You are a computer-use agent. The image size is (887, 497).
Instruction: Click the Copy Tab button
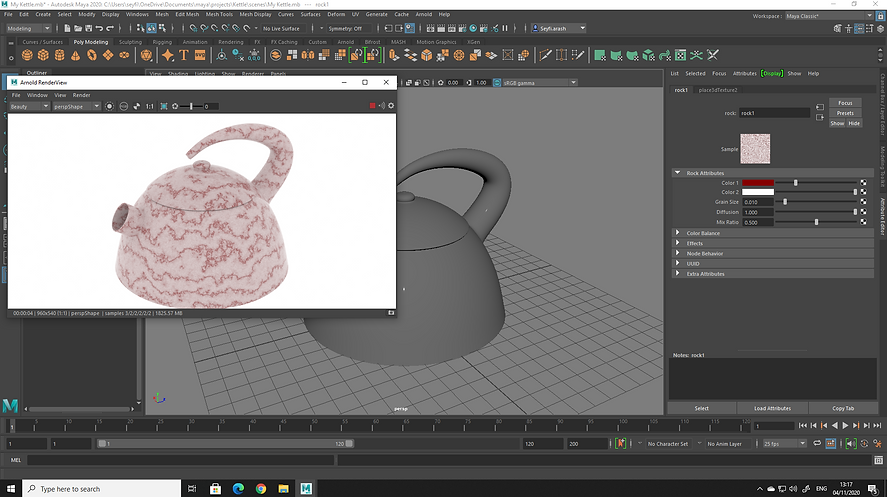(x=843, y=408)
